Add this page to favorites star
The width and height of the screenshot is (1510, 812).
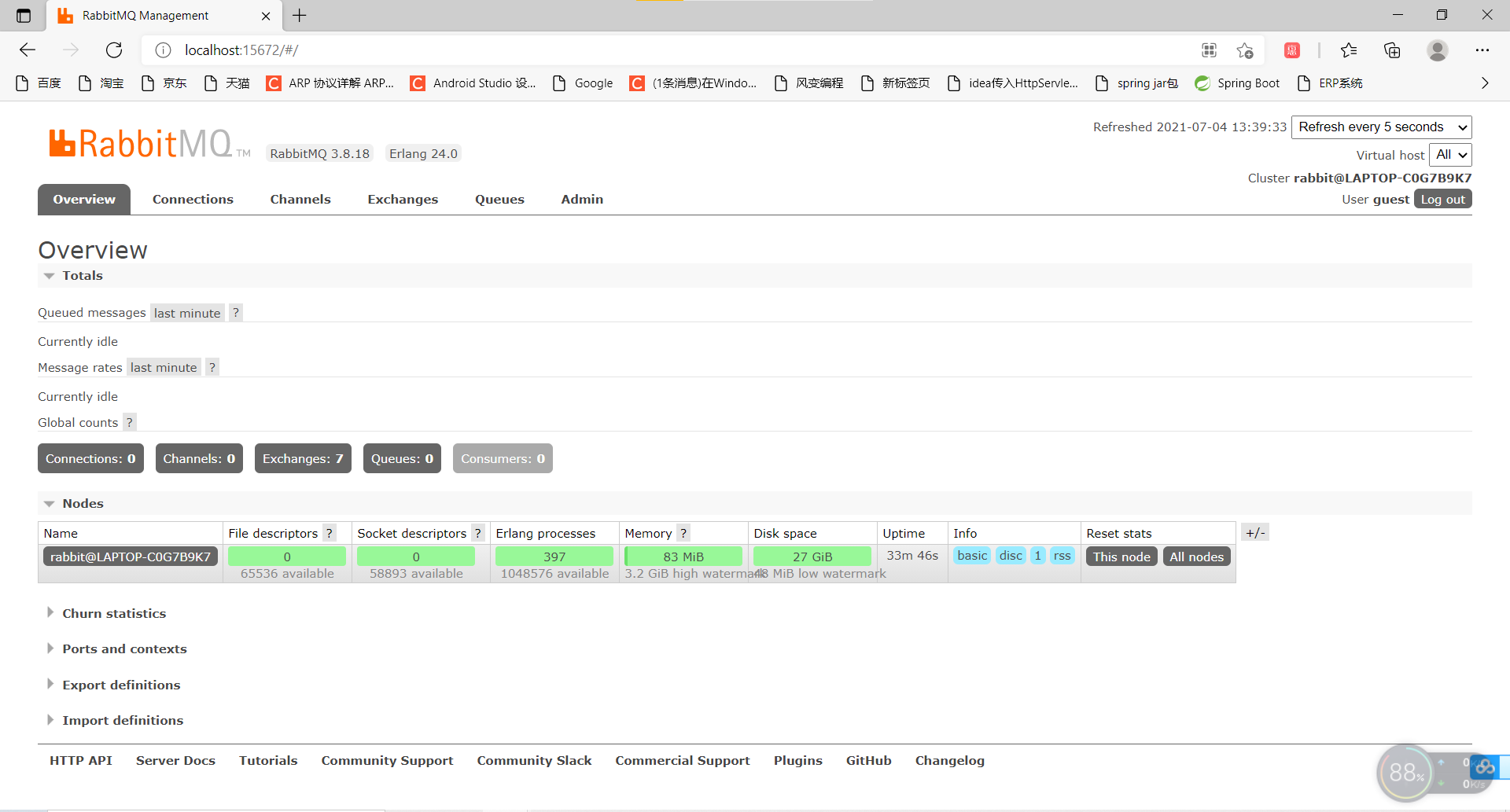pos(1244,50)
